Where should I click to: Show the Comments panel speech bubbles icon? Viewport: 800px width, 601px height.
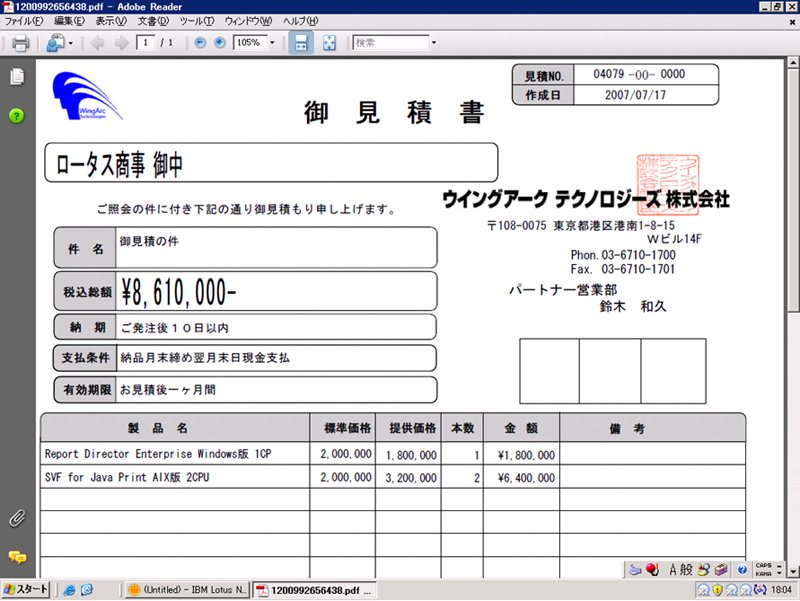point(17,557)
